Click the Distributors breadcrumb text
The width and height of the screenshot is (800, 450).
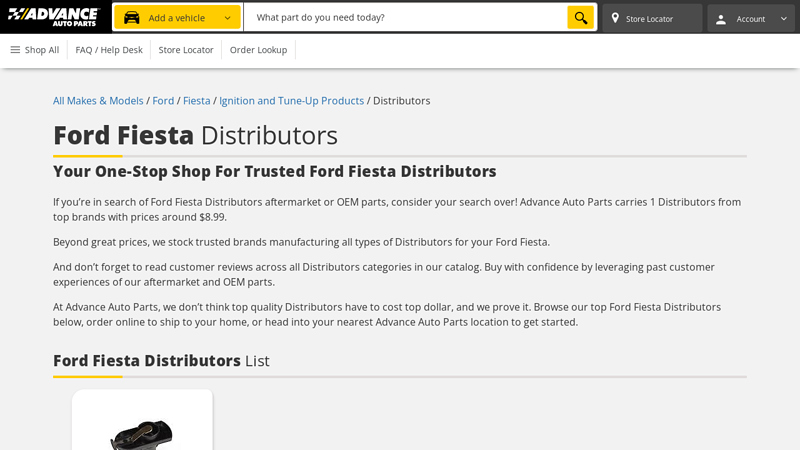402,101
